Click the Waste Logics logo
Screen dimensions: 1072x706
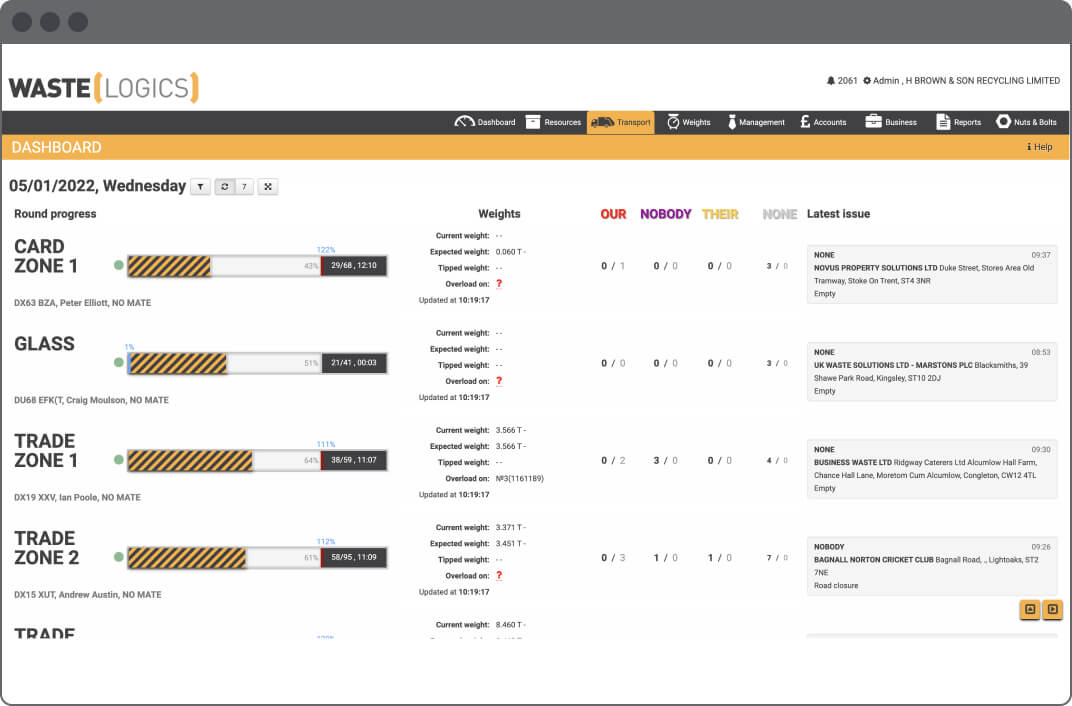tap(104, 88)
